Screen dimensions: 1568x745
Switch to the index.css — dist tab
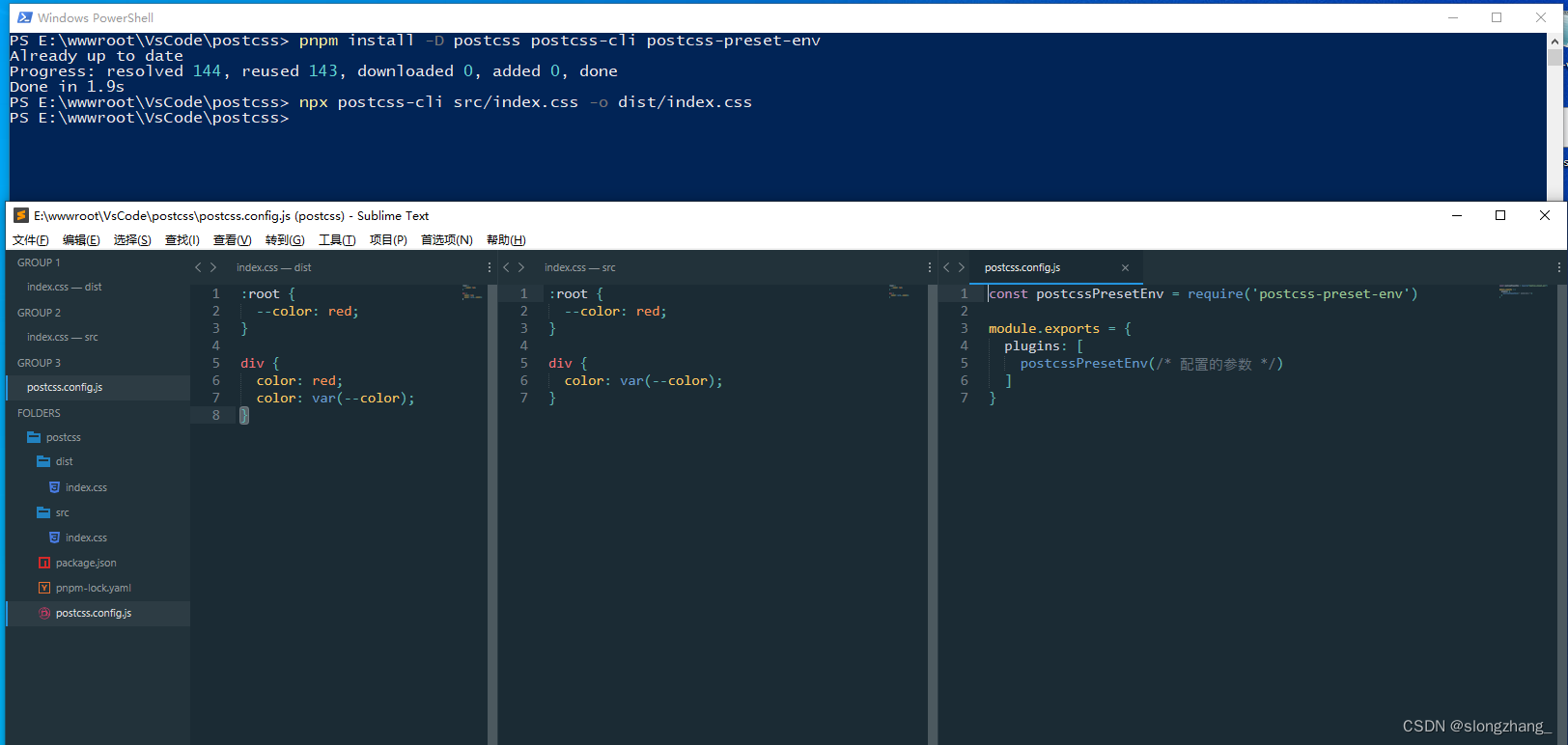click(274, 267)
